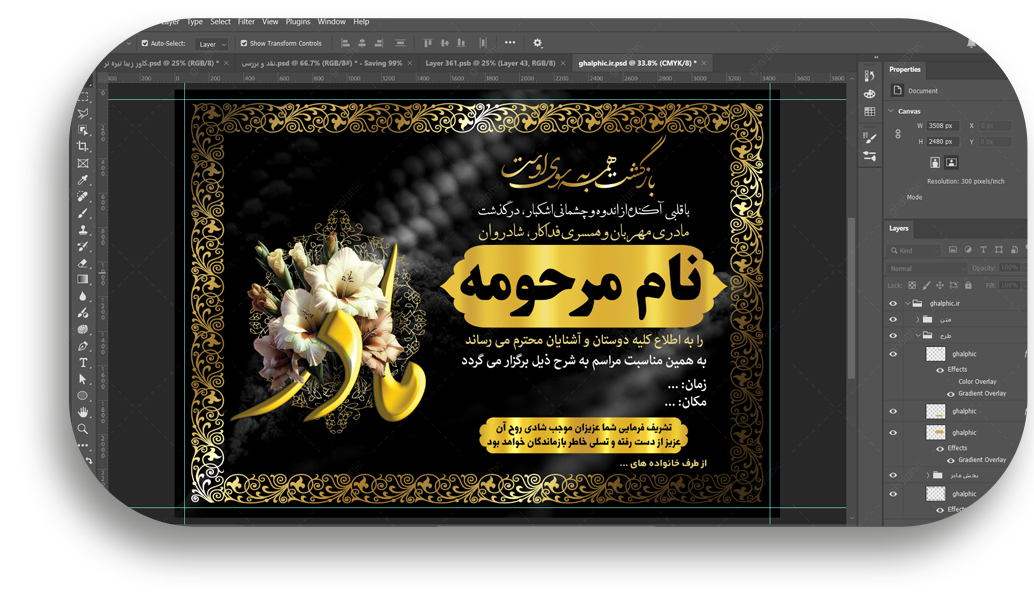The height and width of the screenshot is (602, 1034).
Task: Select the Hand tool
Action: 84,412
